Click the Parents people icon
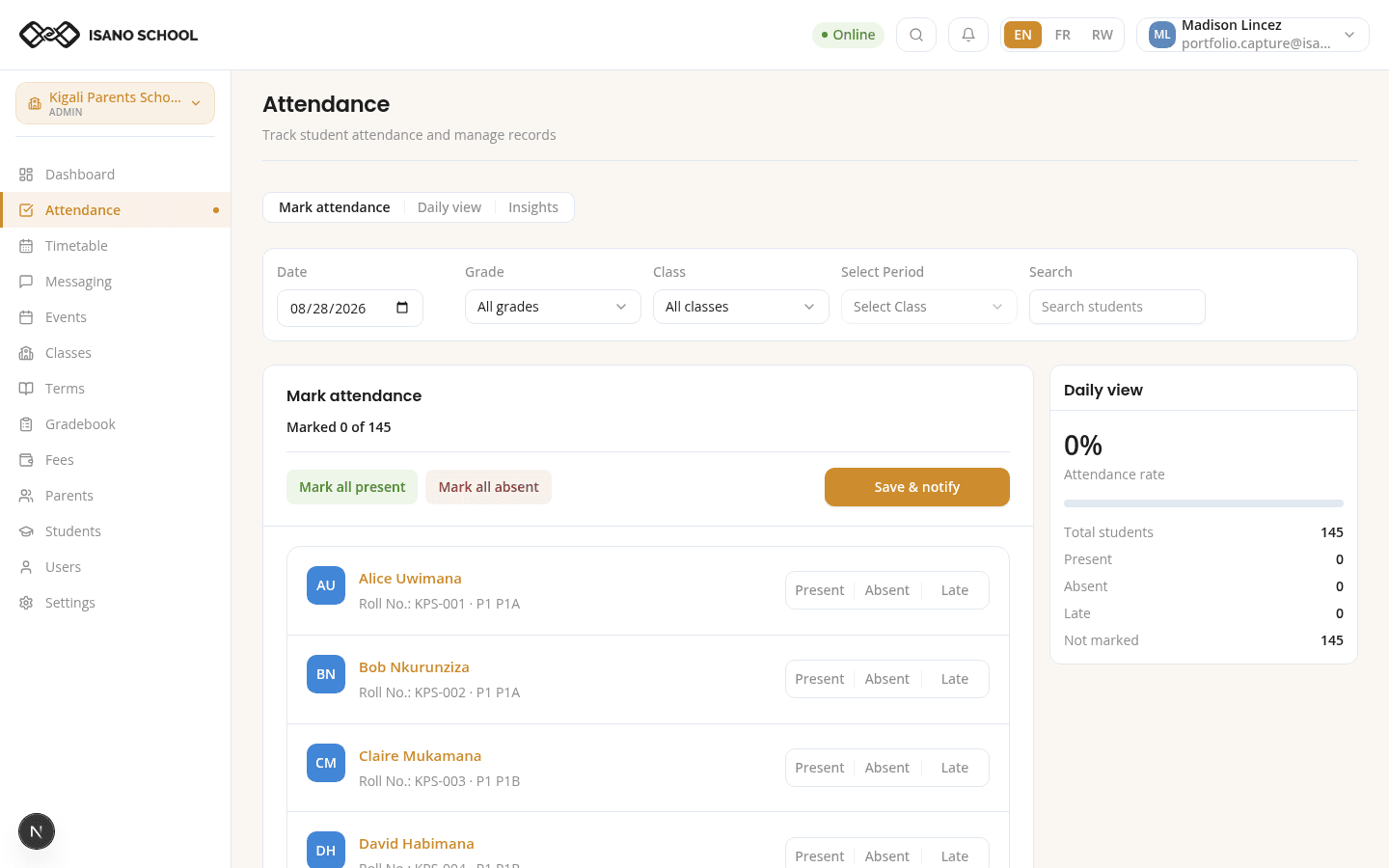1389x868 pixels. click(26, 496)
